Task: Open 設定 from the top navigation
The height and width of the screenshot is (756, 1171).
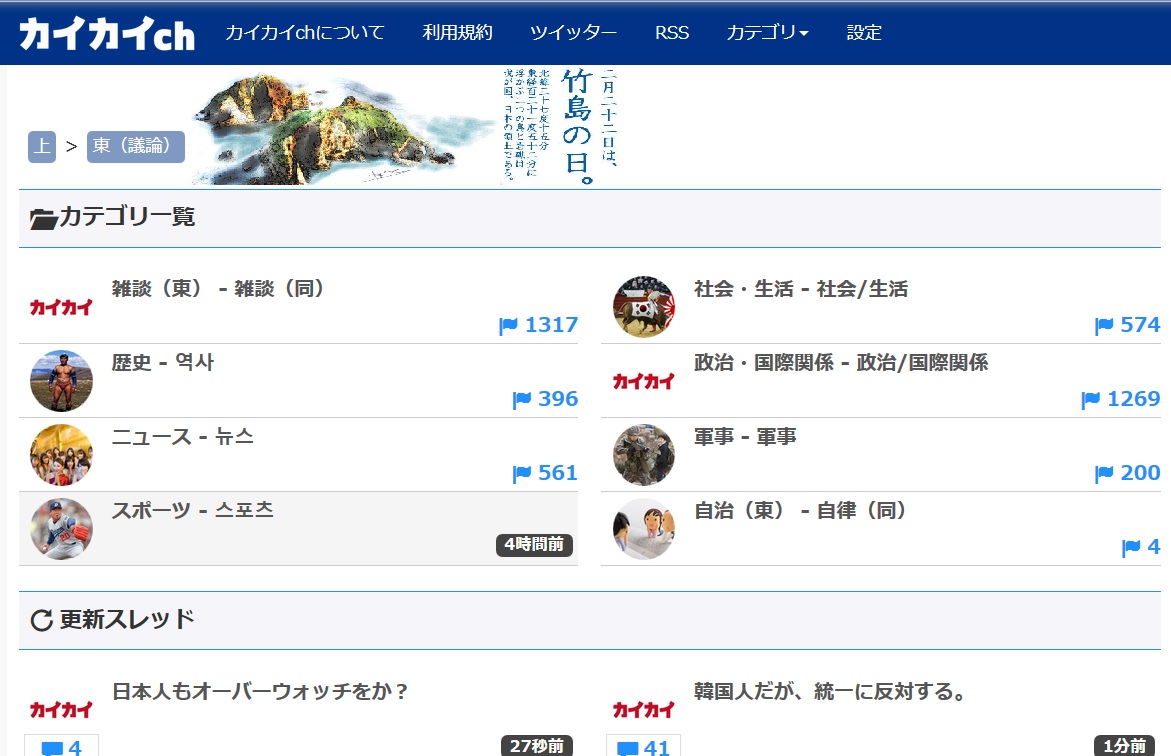Action: [864, 33]
